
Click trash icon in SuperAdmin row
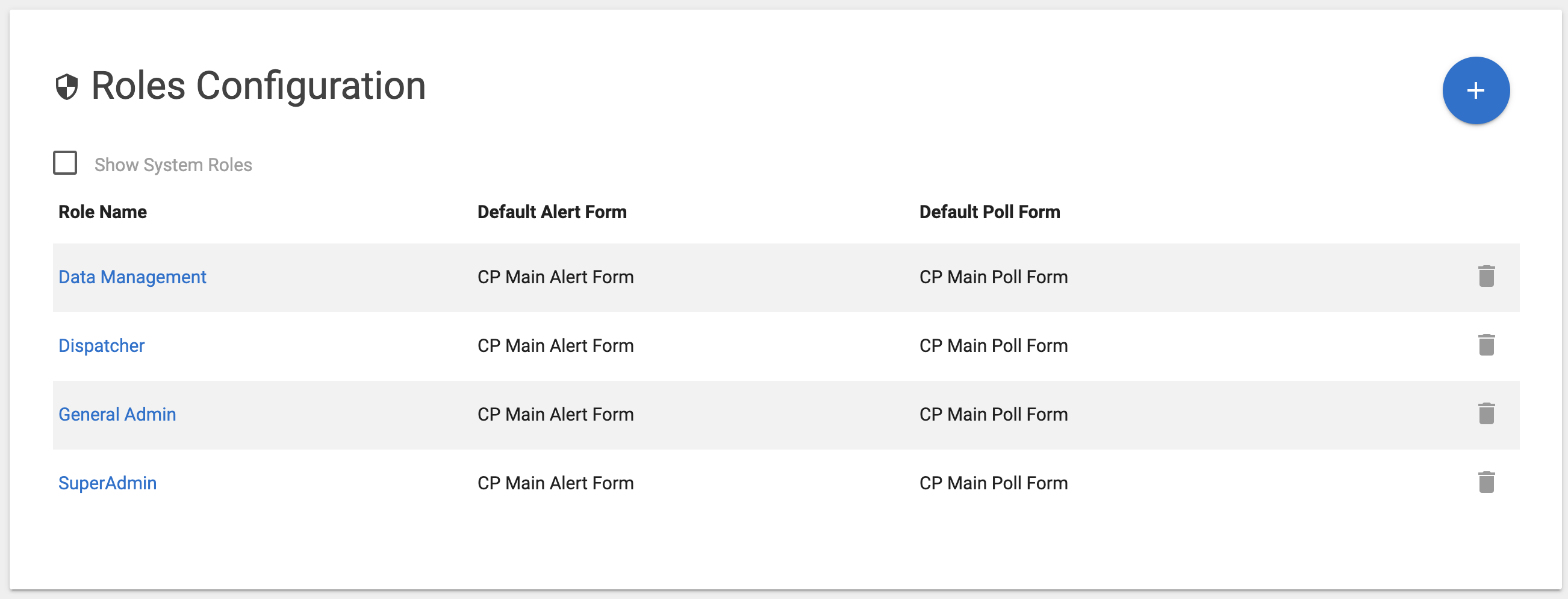[x=1486, y=483]
